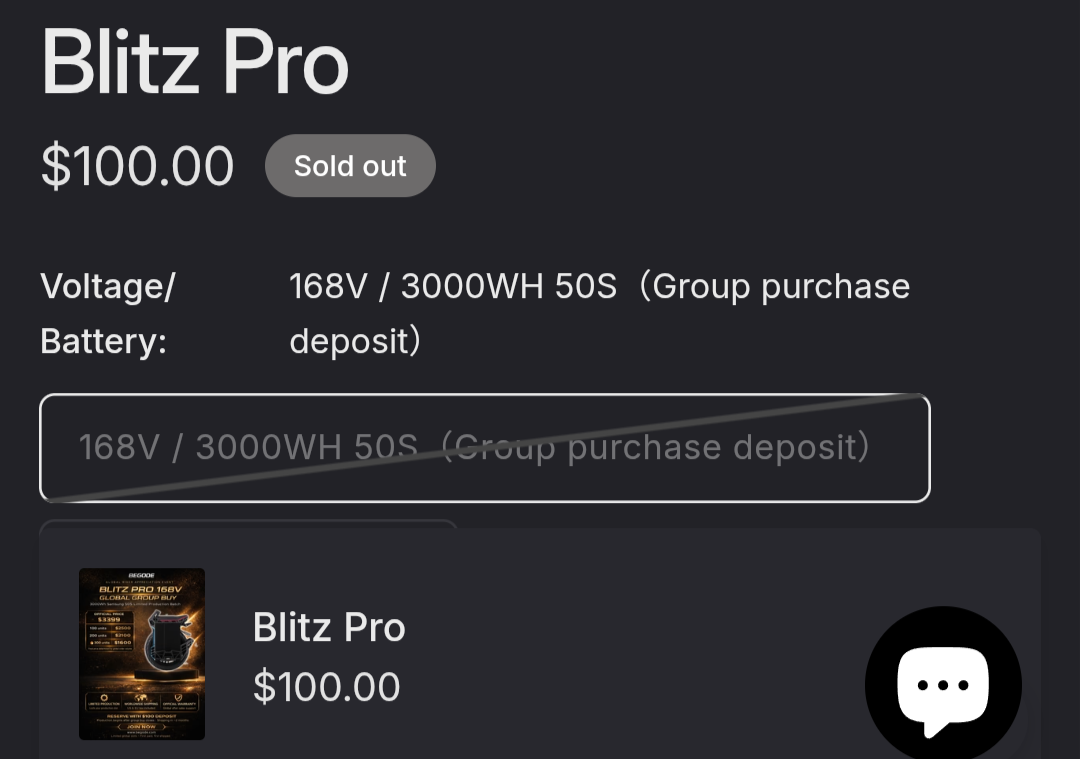Click the $100.00 price in the product card
1080x759 pixels.
(x=327, y=687)
